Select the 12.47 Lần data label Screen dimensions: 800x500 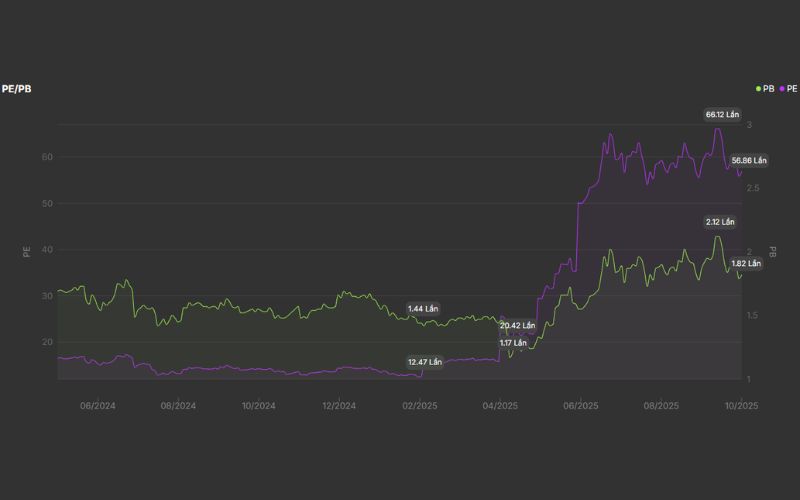[x=424, y=361]
